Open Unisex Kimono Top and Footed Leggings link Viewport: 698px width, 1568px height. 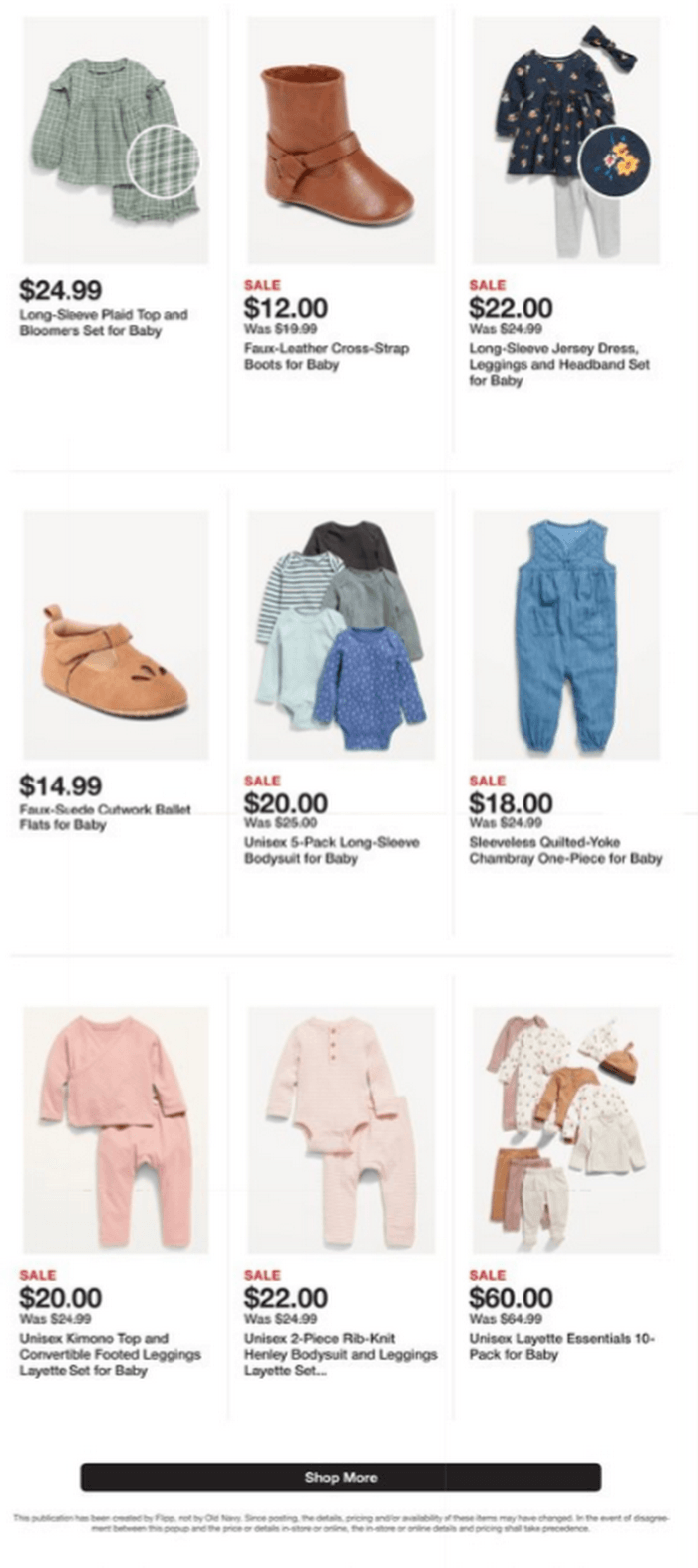[110, 1354]
